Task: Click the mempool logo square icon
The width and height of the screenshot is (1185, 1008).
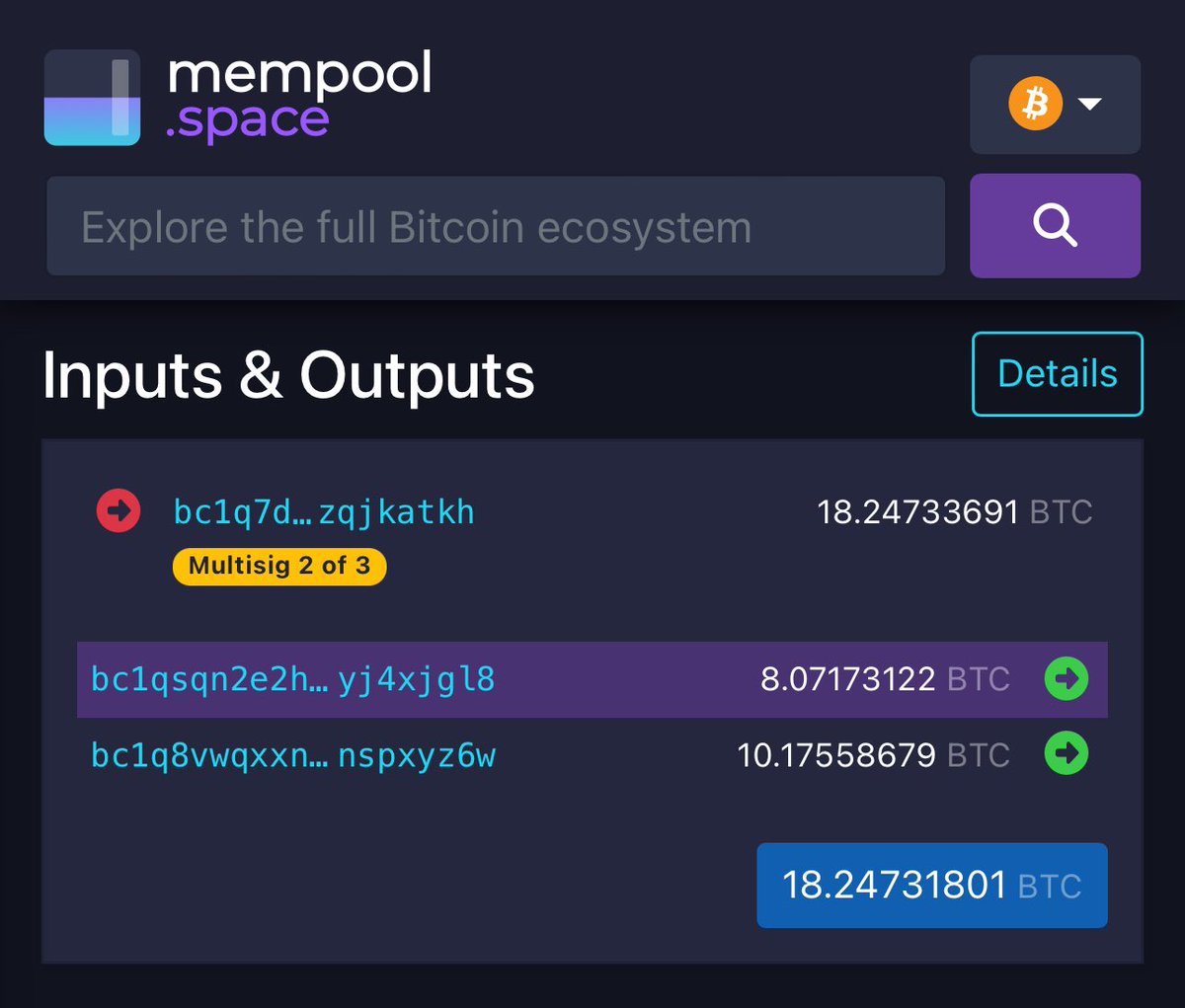Action: click(92, 98)
